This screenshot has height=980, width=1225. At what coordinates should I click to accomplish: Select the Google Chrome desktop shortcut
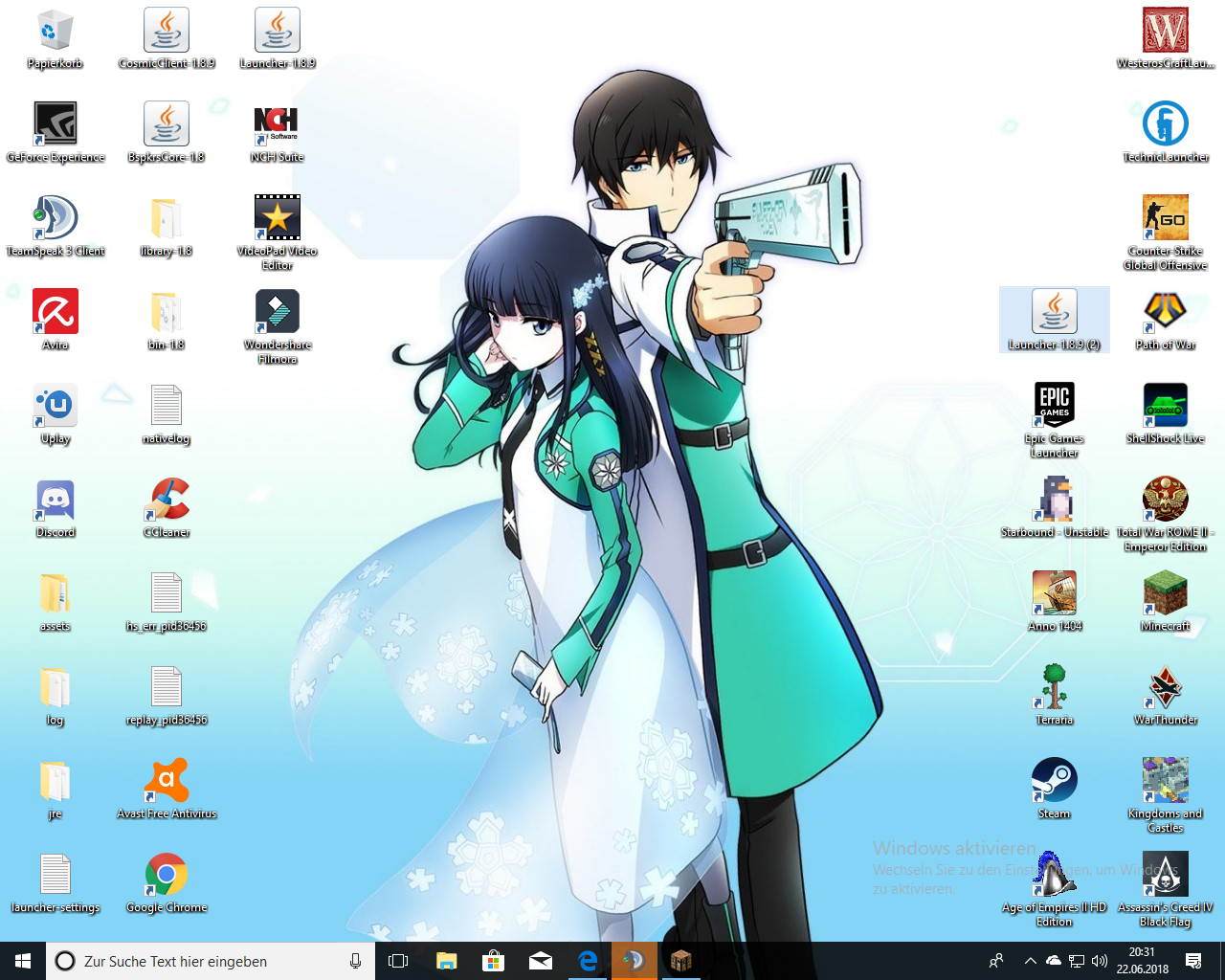coord(167,875)
